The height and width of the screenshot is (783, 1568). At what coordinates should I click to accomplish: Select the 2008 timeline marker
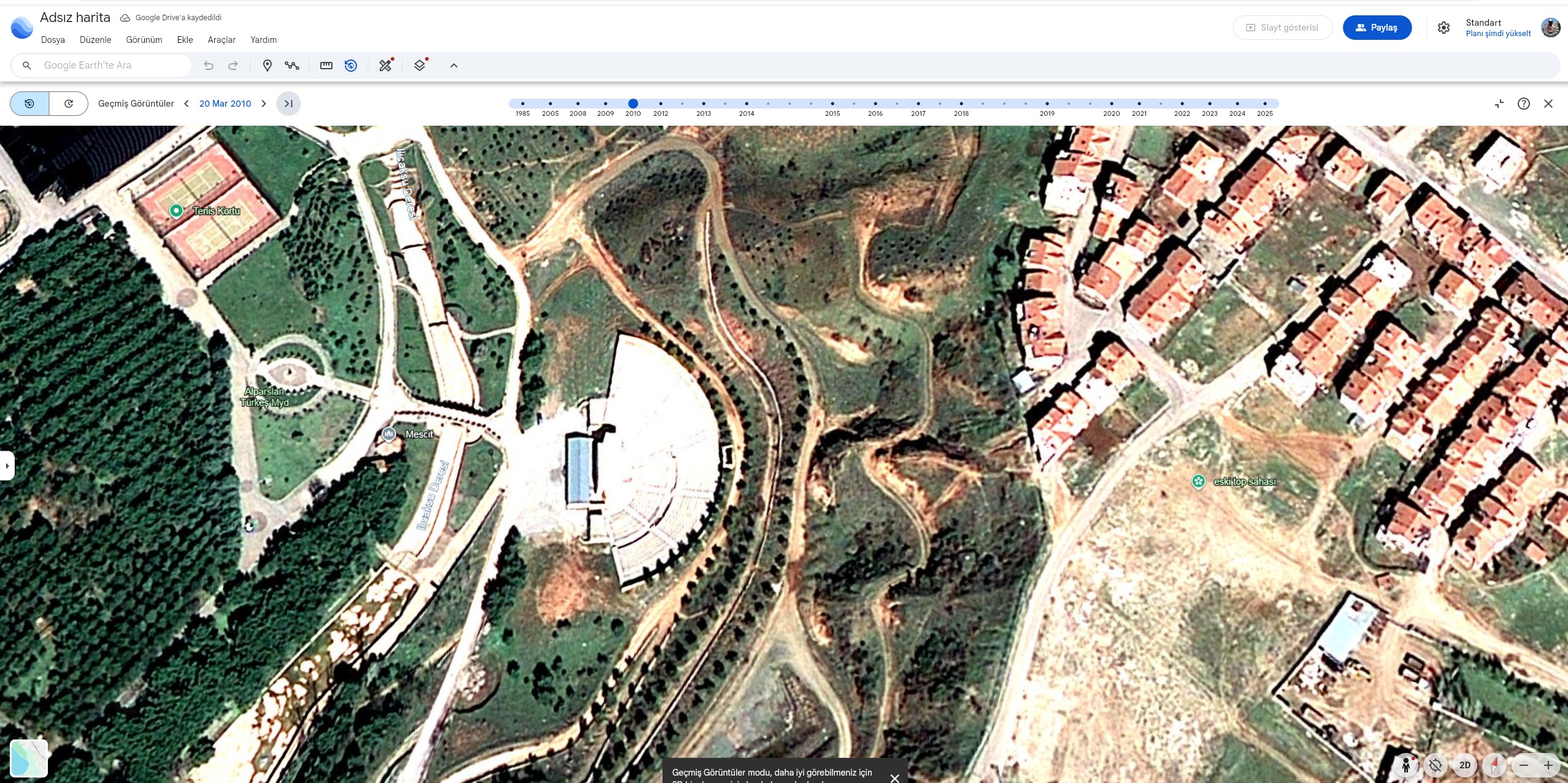click(x=578, y=104)
